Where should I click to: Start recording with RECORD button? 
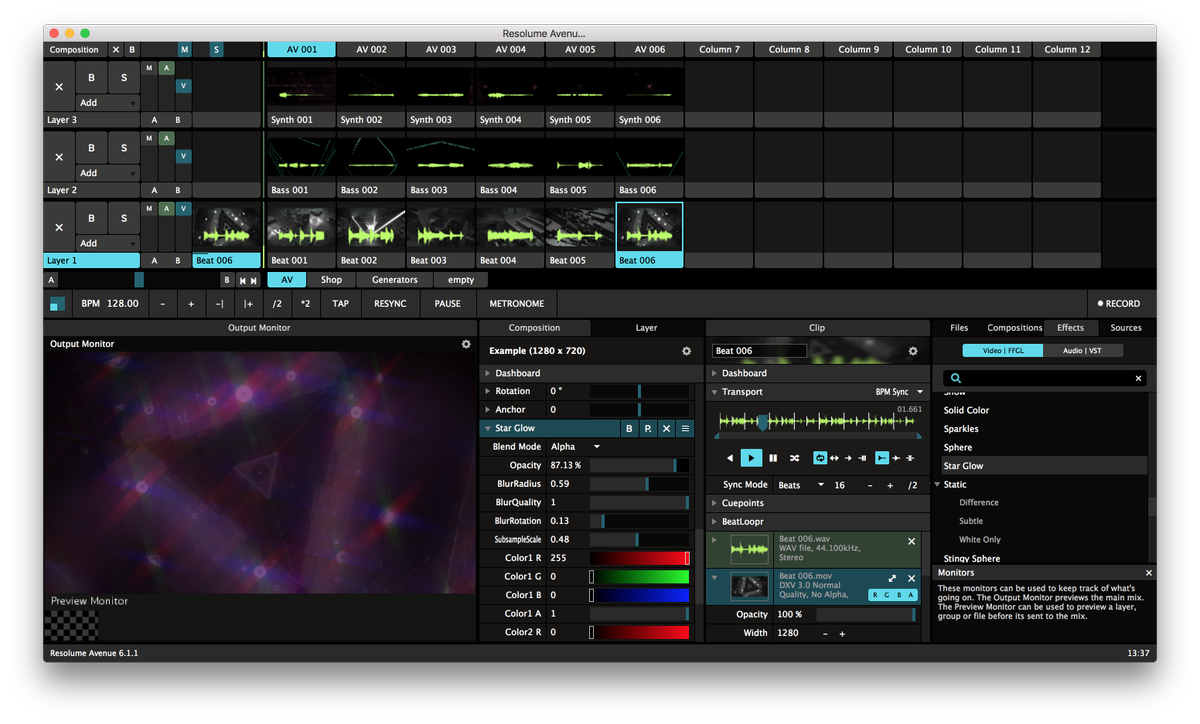[x=1119, y=304]
